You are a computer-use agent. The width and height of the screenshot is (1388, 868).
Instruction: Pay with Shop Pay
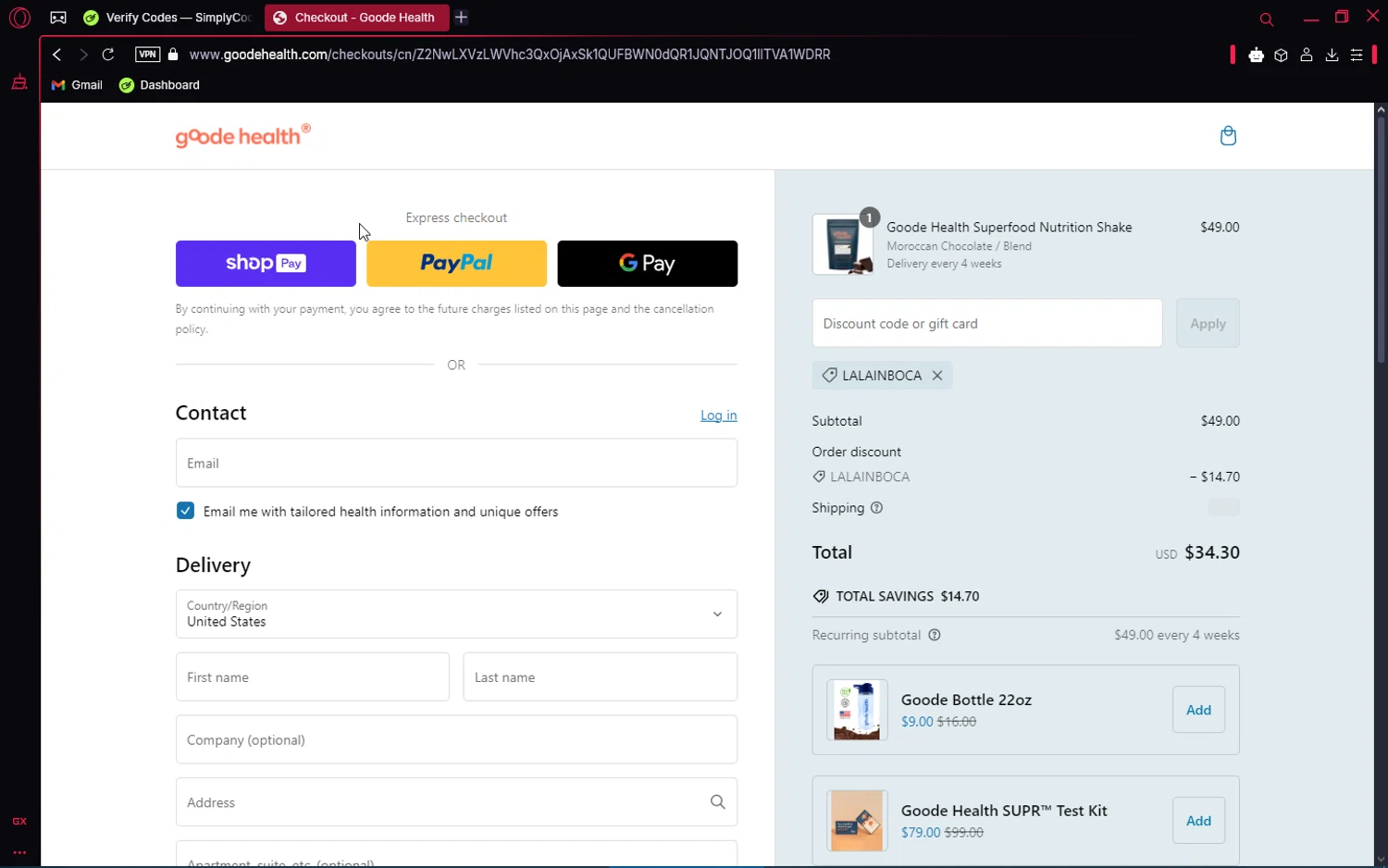coord(266,264)
